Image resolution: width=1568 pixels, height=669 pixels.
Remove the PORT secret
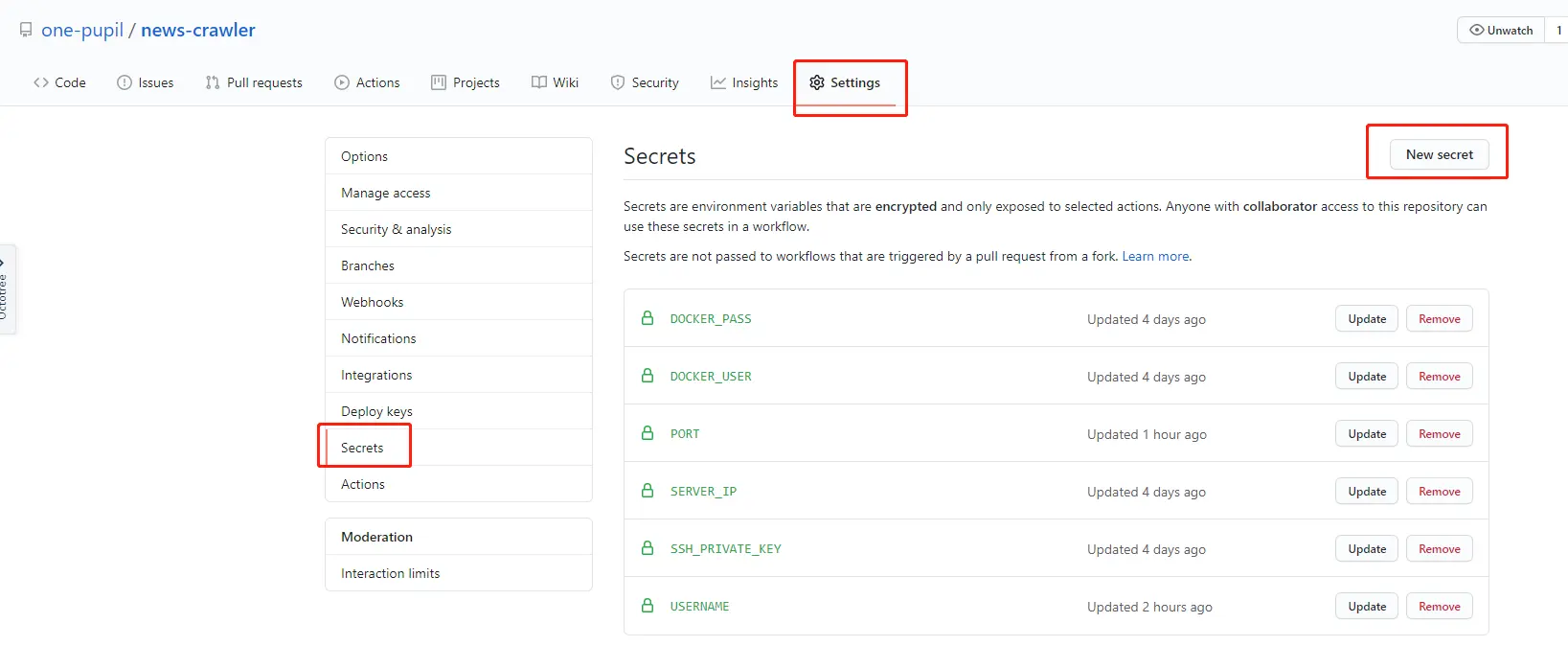pos(1440,434)
